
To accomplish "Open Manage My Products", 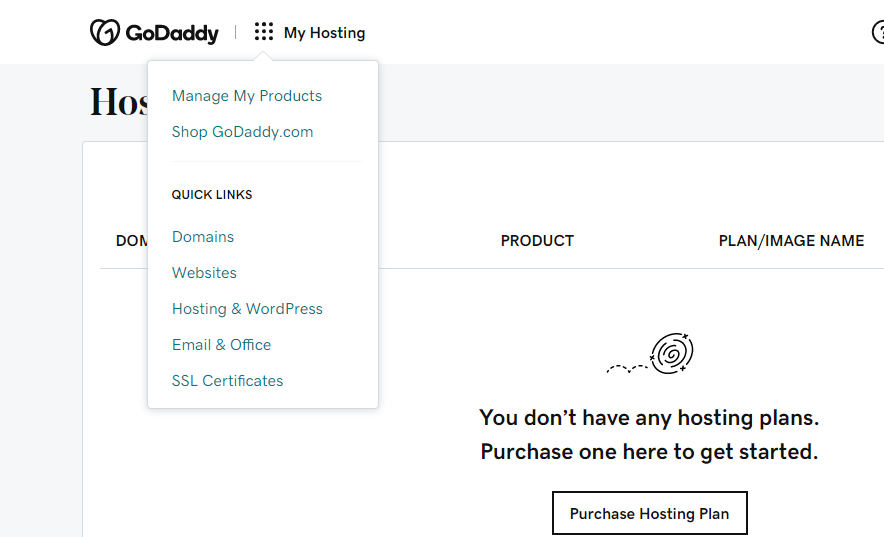I will (247, 96).
